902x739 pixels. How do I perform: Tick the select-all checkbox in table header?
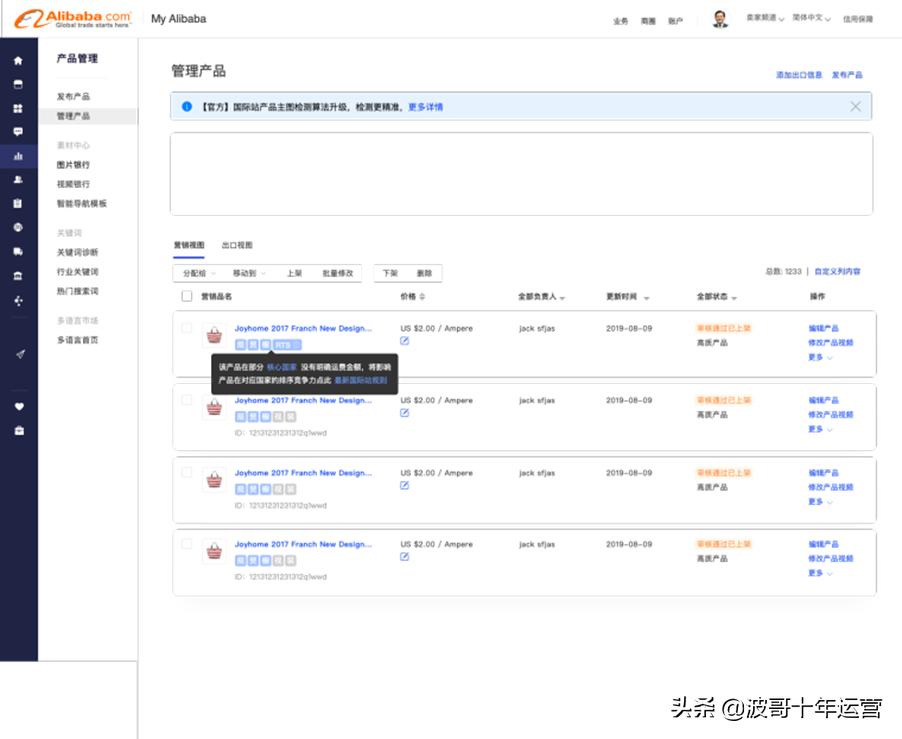(187, 296)
